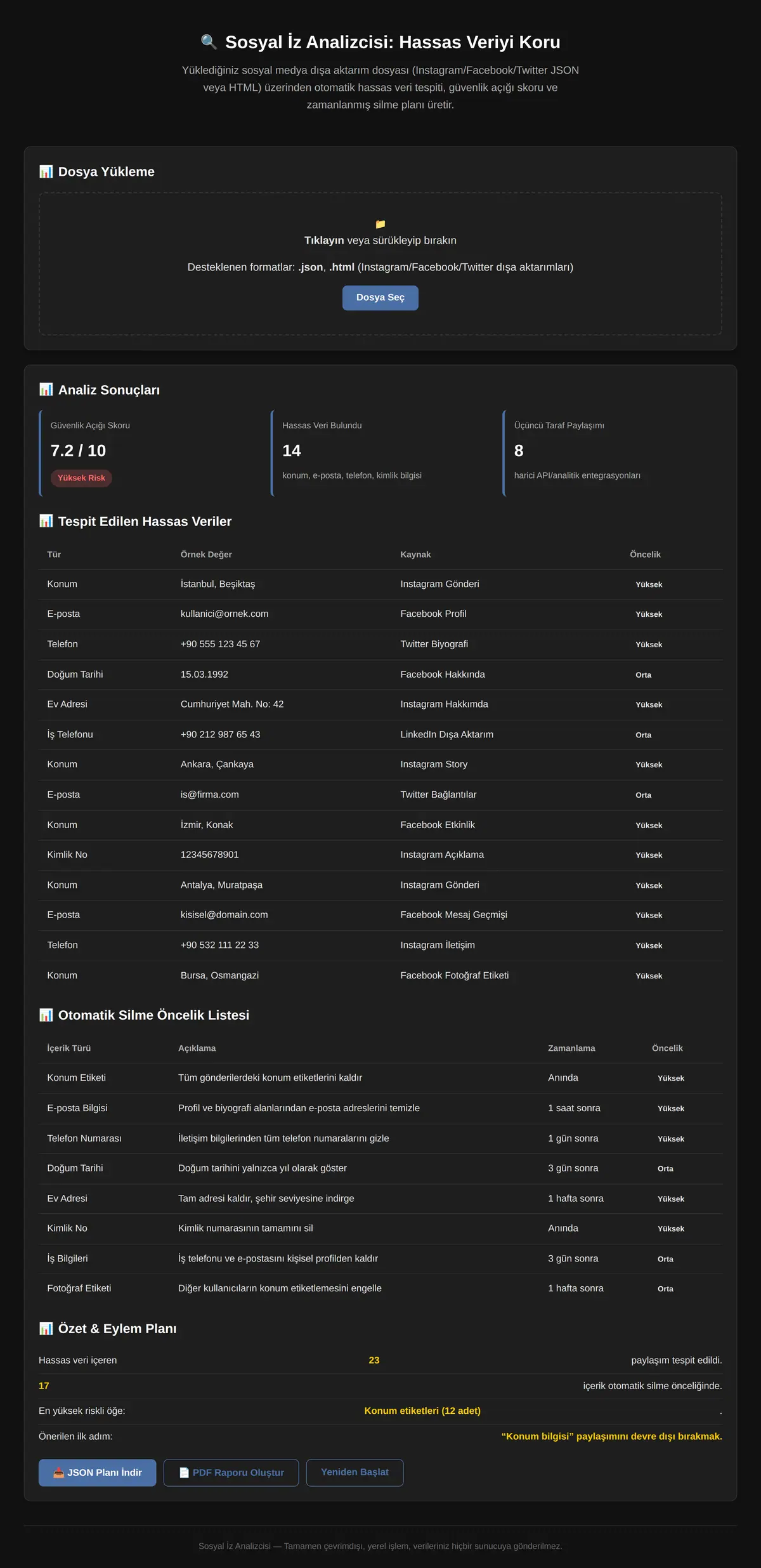The width and height of the screenshot is (761, 1568).
Task: Select the location Ankara, Çankaya
Action: pyautogui.click(x=217, y=764)
